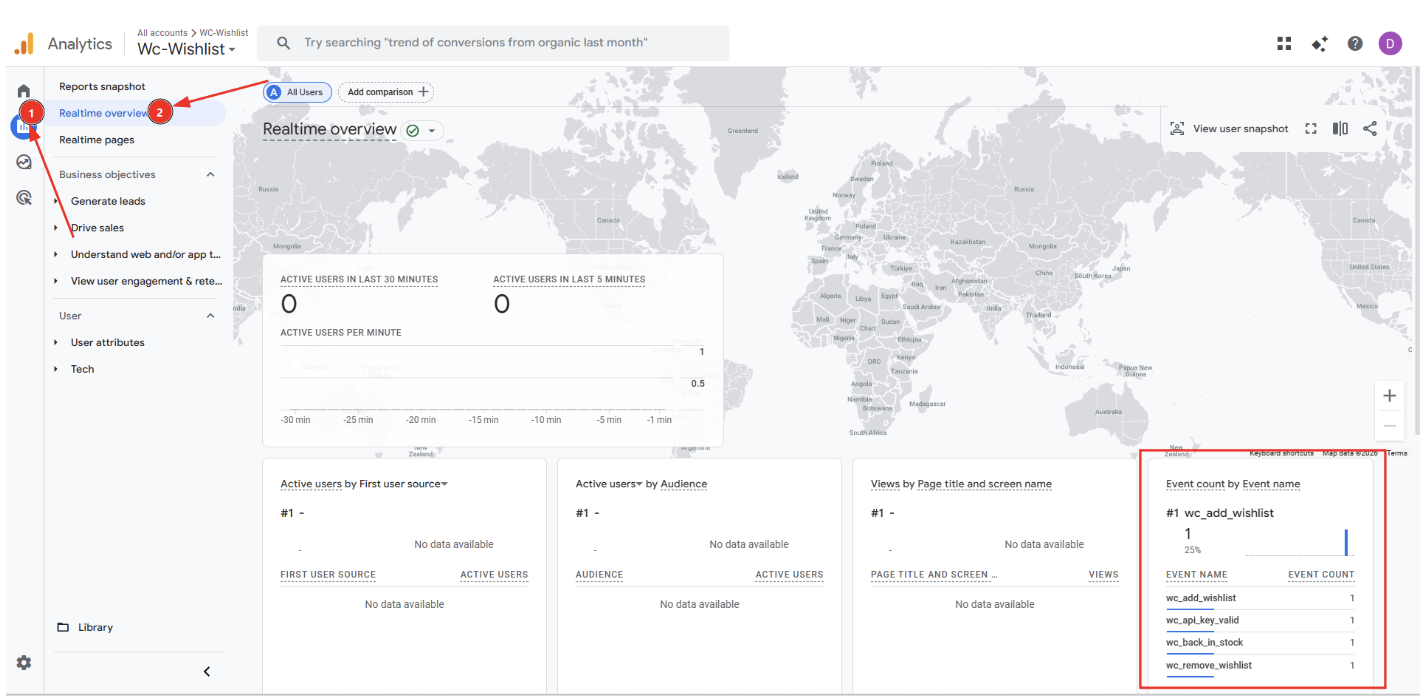Zoom in on the map
Image resolution: width=1420 pixels, height=696 pixels.
point(1389,396)
